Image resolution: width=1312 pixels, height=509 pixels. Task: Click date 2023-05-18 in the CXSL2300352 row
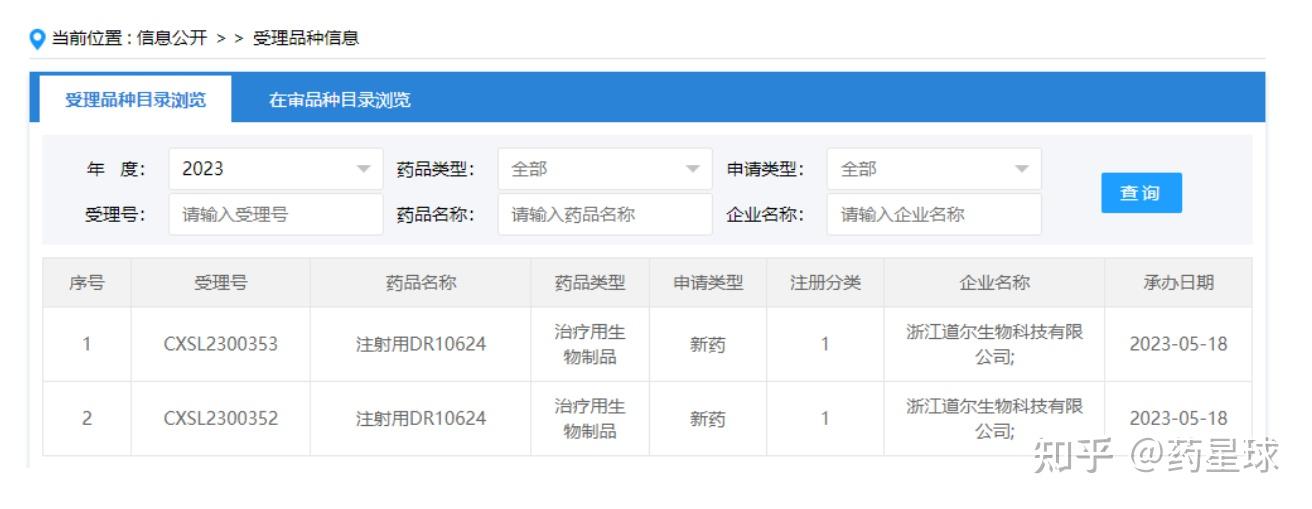click(x=1178, y=418)
